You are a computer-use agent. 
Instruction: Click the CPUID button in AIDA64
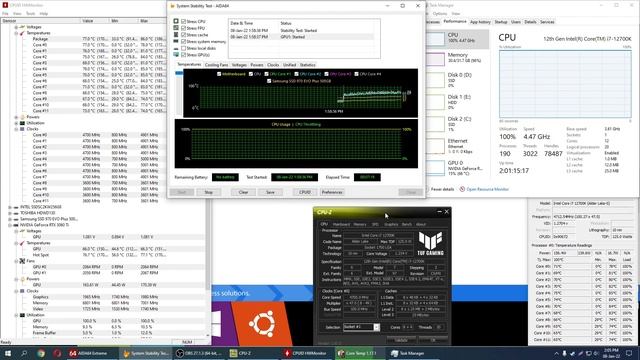[x=305, y=192]
